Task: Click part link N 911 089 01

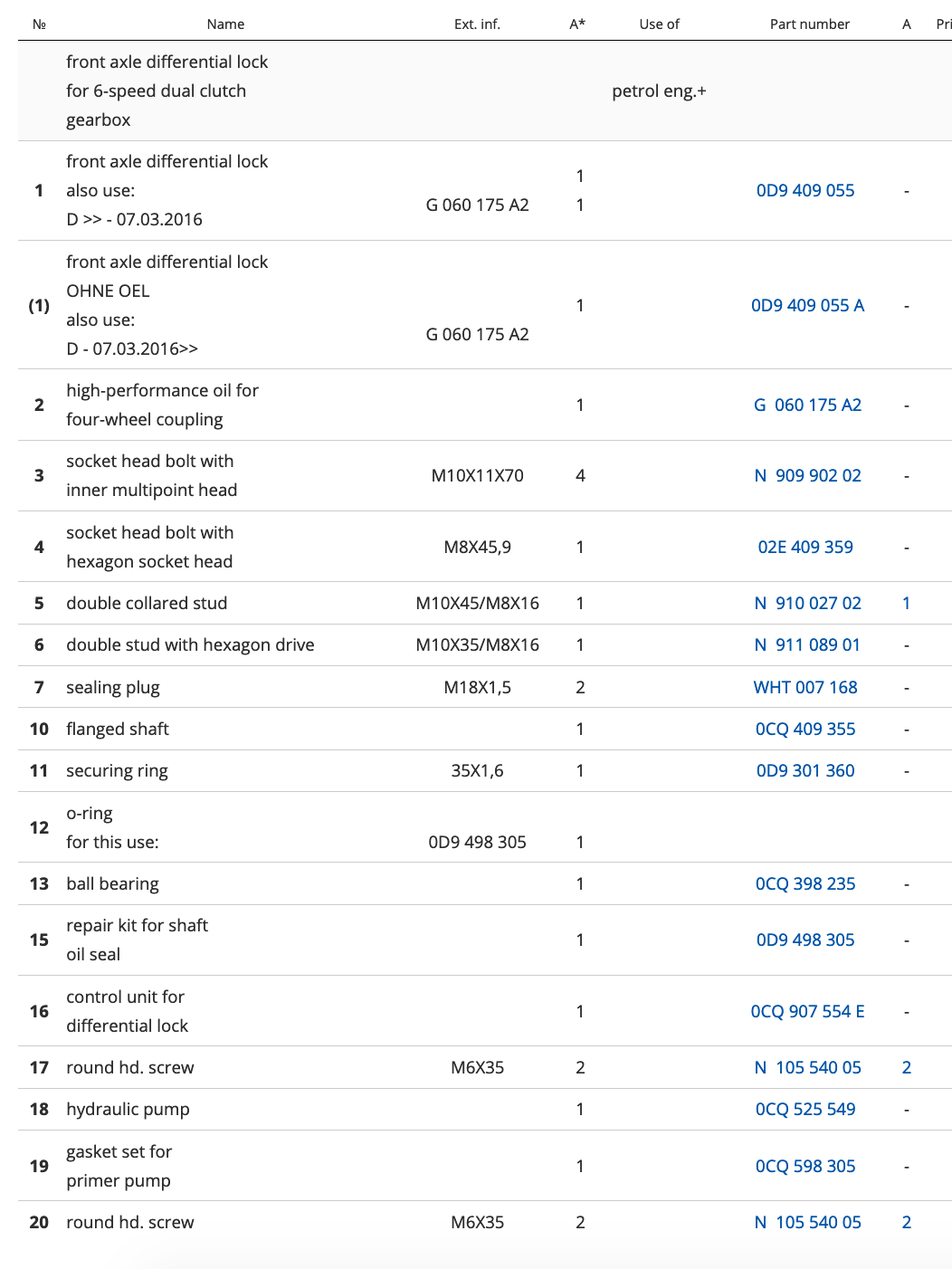Action: point(807,645)
